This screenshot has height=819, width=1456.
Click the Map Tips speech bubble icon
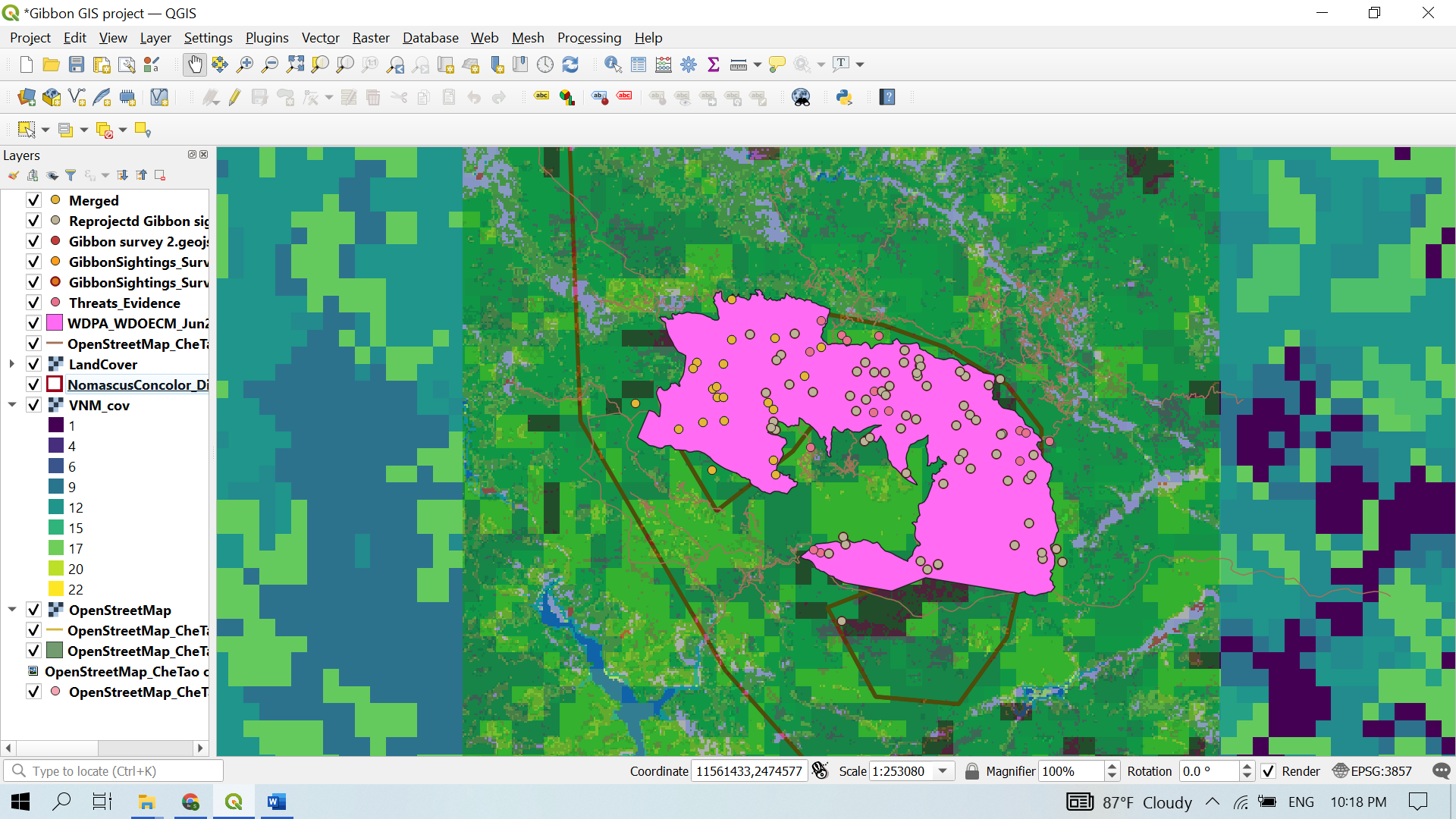click(777, 64)
